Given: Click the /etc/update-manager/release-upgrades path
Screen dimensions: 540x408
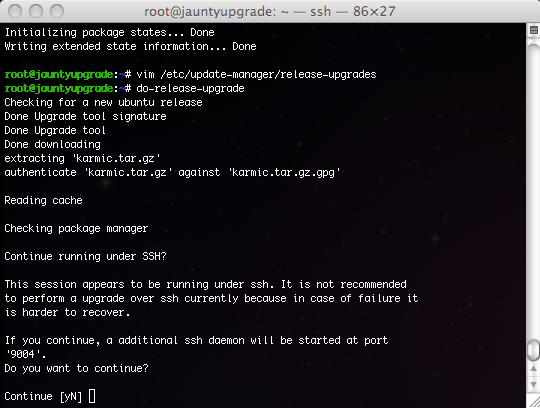Looking at the screenshot, I should (x=268, y=74).
